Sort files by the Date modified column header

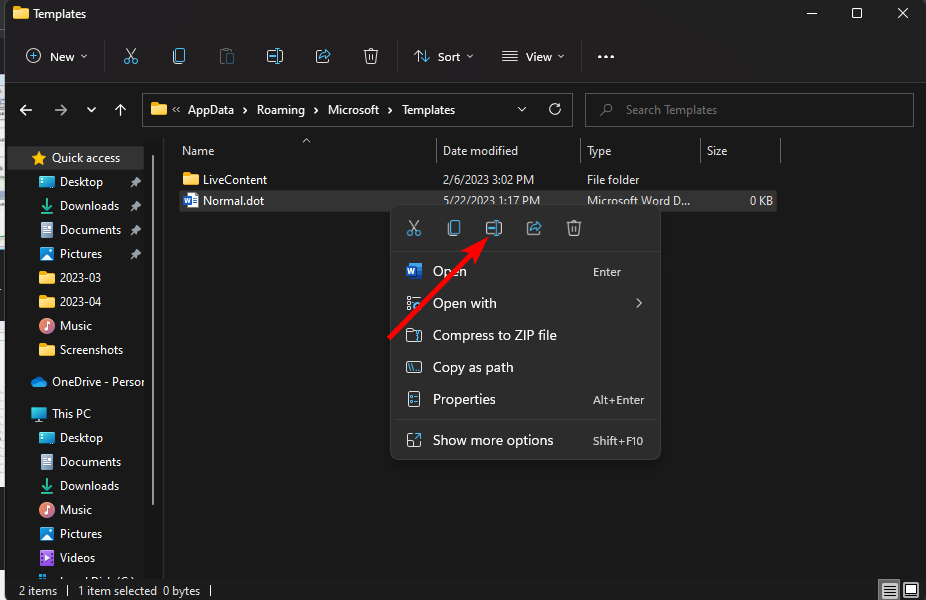(x=508, y=151)
